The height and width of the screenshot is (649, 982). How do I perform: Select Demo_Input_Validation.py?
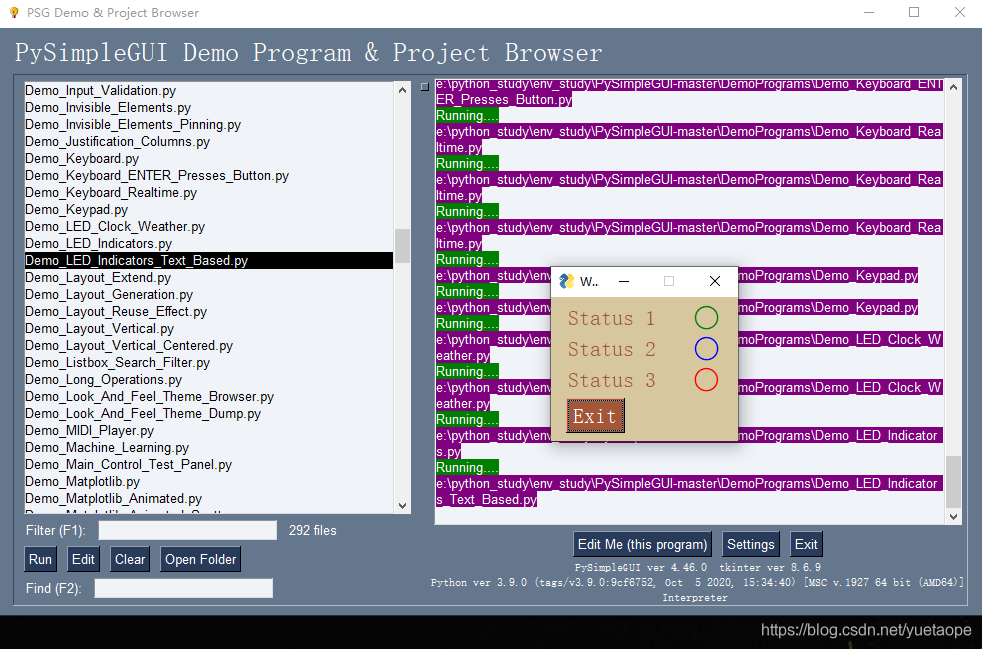click(x=209, y=91)
